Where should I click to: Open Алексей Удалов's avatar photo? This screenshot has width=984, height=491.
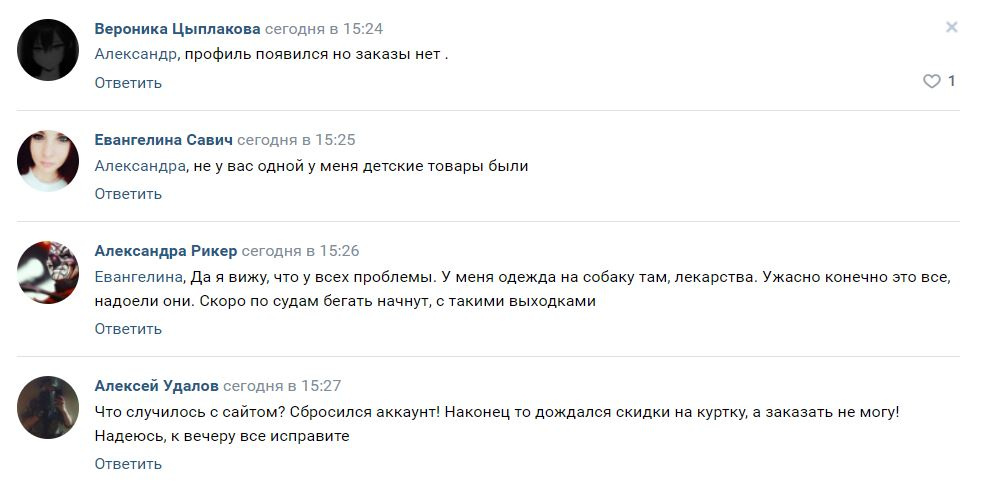tap(48, 407)
